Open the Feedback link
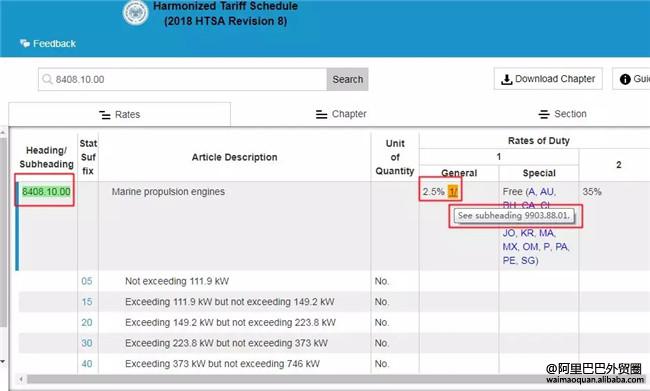The image size is (650, 391). [x=54, y=44]
